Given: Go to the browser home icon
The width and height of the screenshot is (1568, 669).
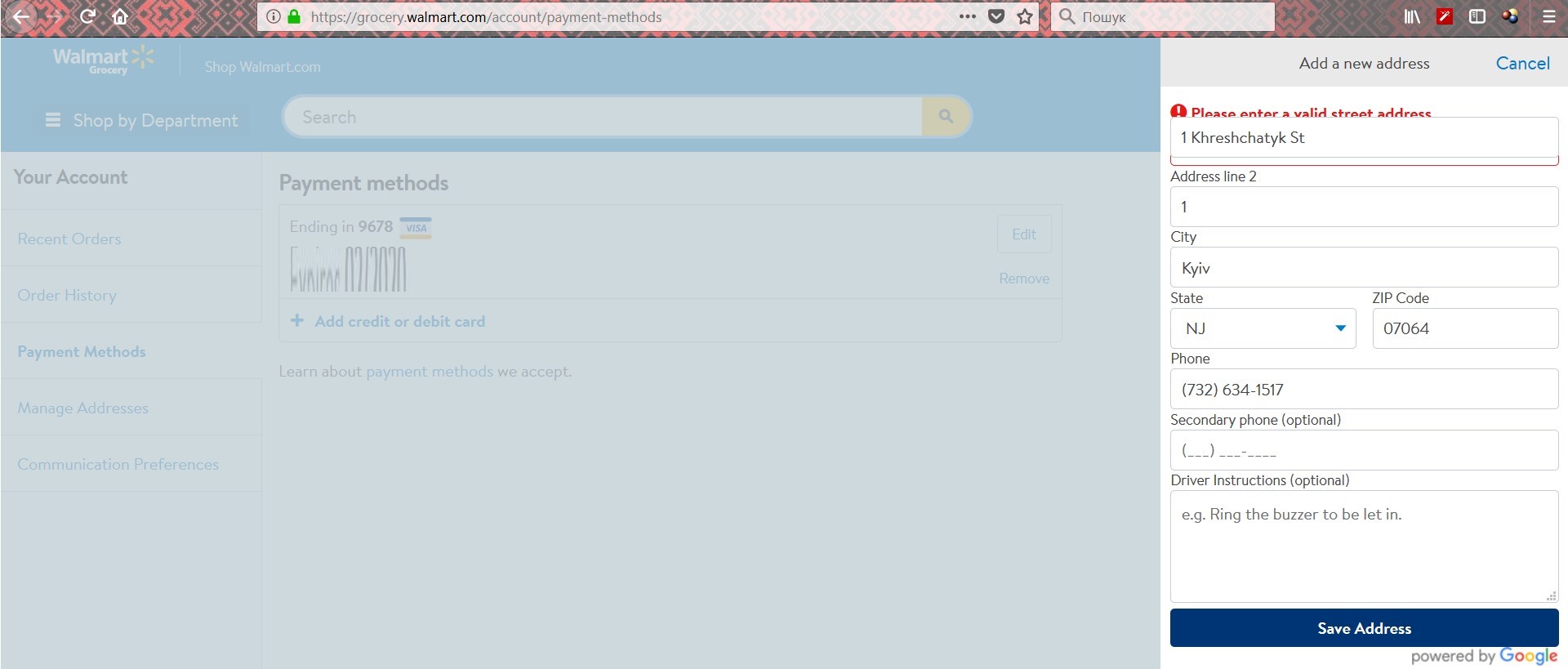Looking at the screenshot, I should point(120,16).
